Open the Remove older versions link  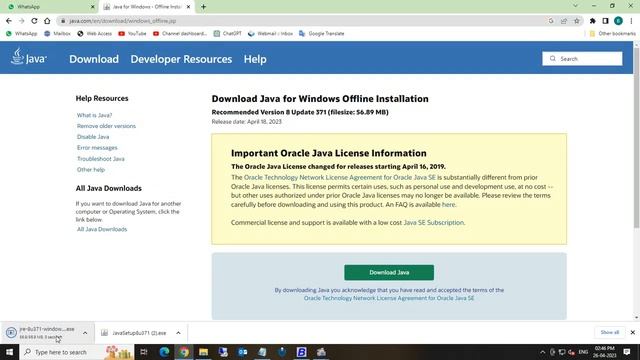[106, 126]
